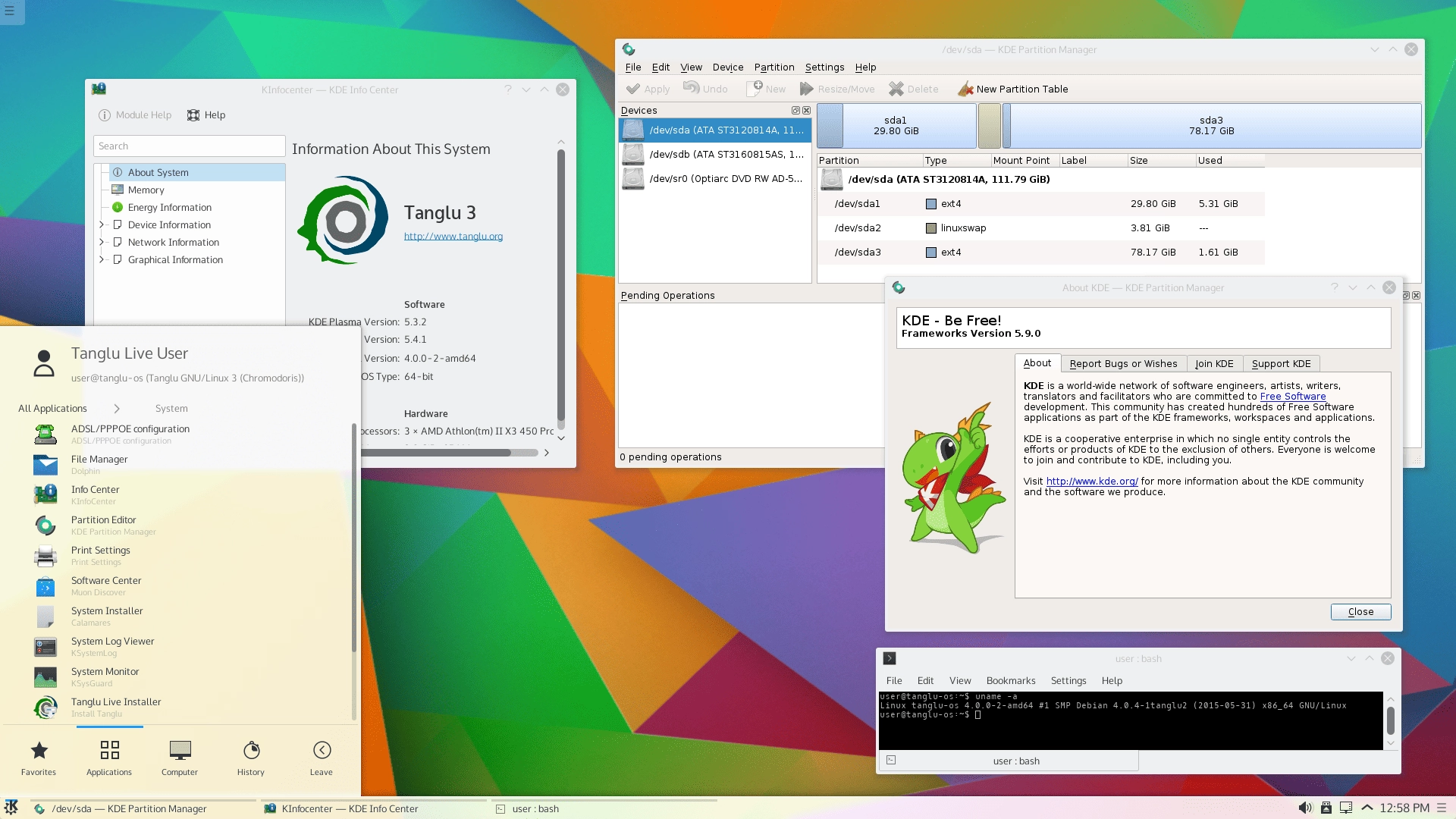1456x819 pixels.
Task: Open the Free Software link in About KDE
Action: click(1293, 397)
